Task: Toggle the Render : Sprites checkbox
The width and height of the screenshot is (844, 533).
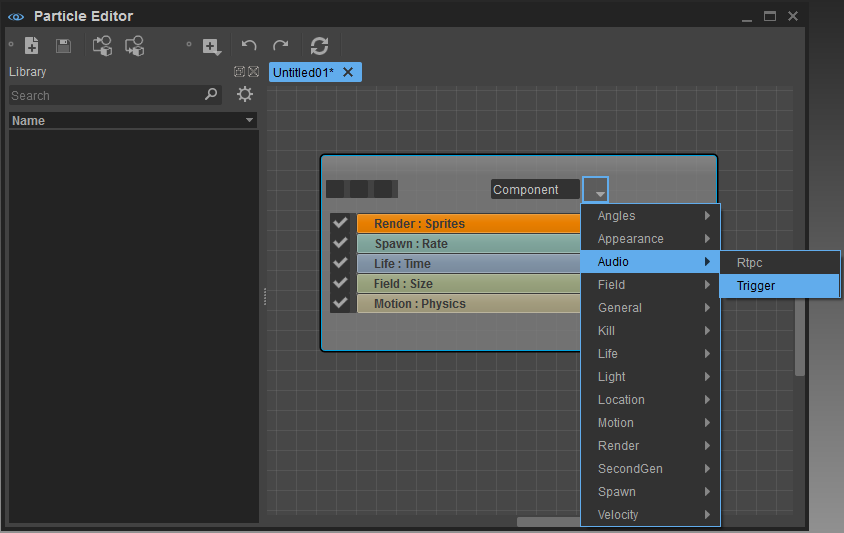Action: (x=340, y=222)
